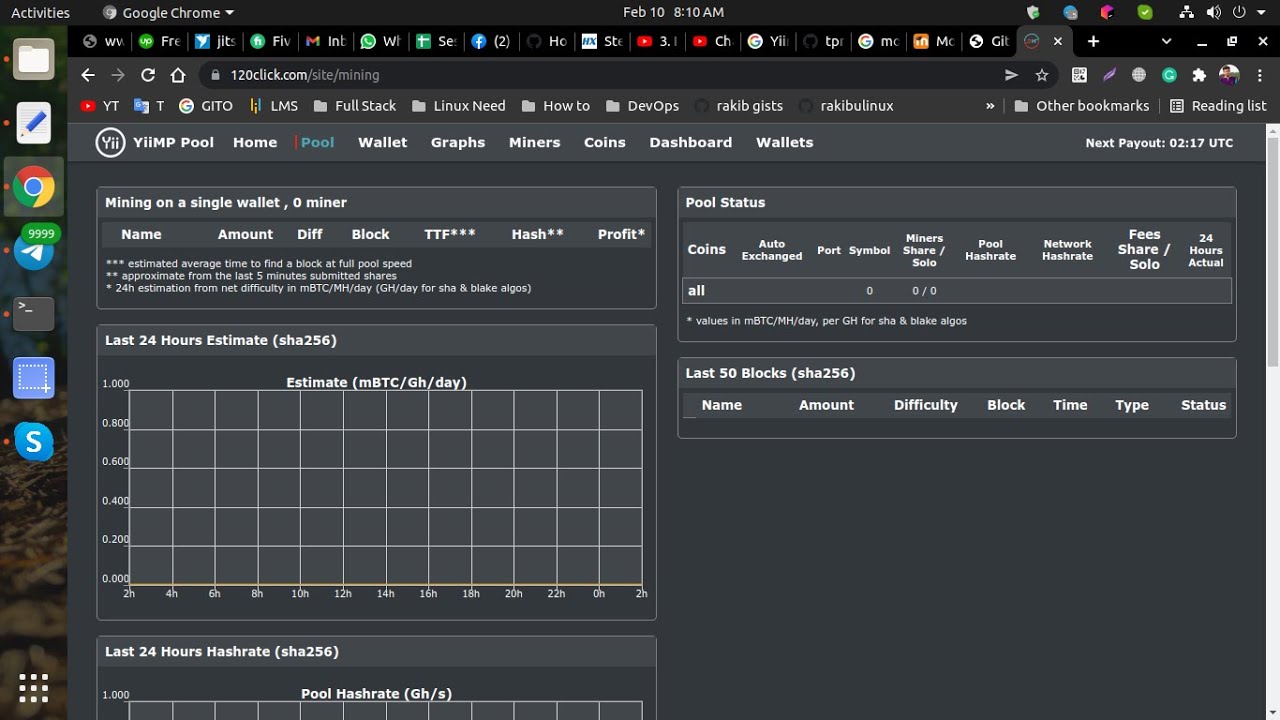Open the Wallets page
This screenshot has height=720, width=1280.
click(784, 142)
